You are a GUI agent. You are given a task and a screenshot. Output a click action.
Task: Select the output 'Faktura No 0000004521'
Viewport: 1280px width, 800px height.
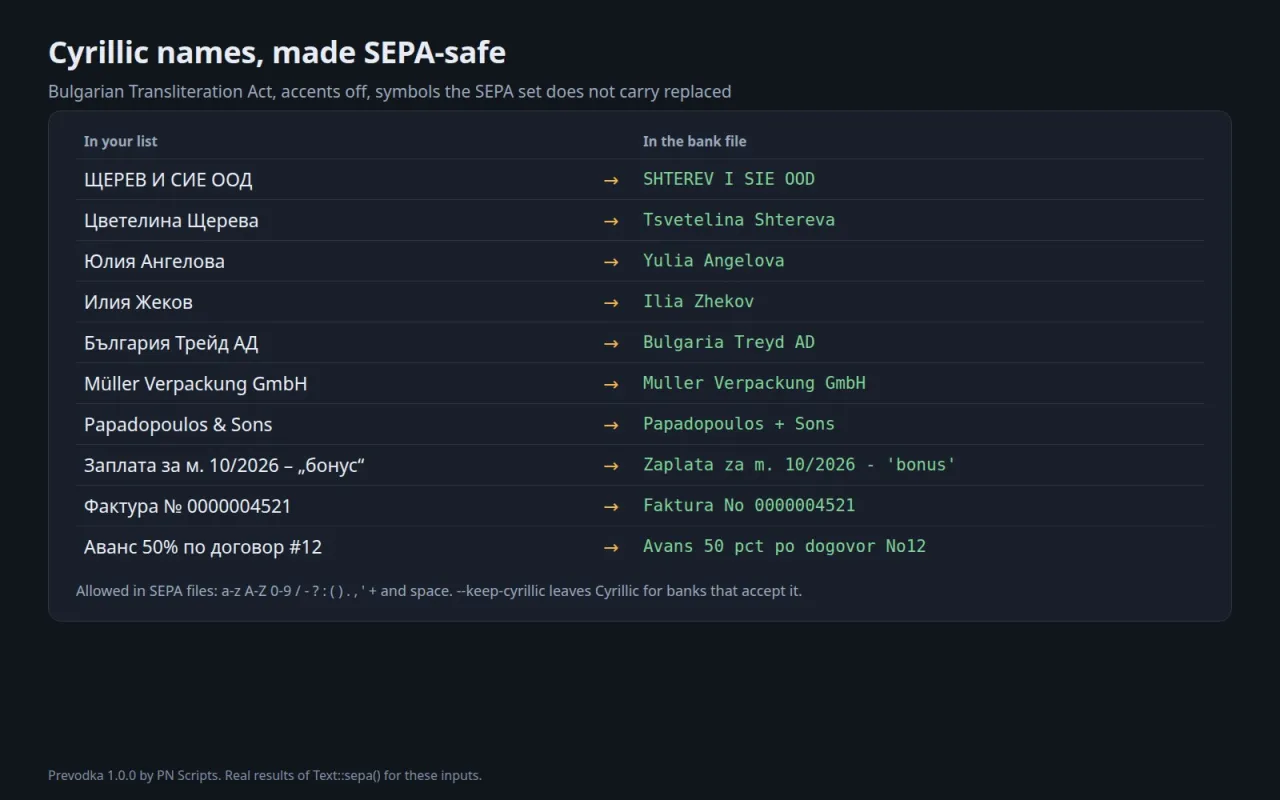click(x=749, y=506)
